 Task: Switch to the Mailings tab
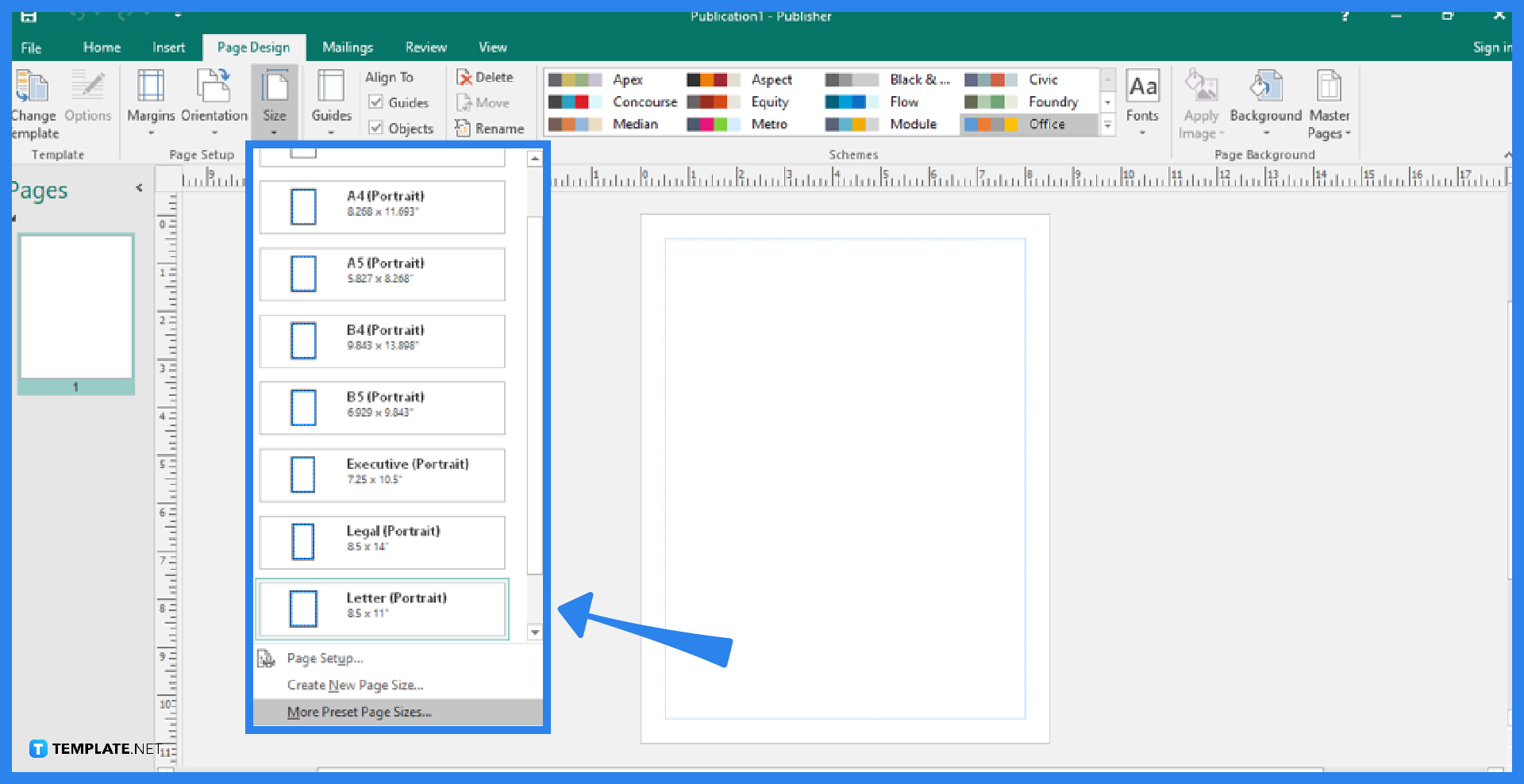(x=348, y=47)
